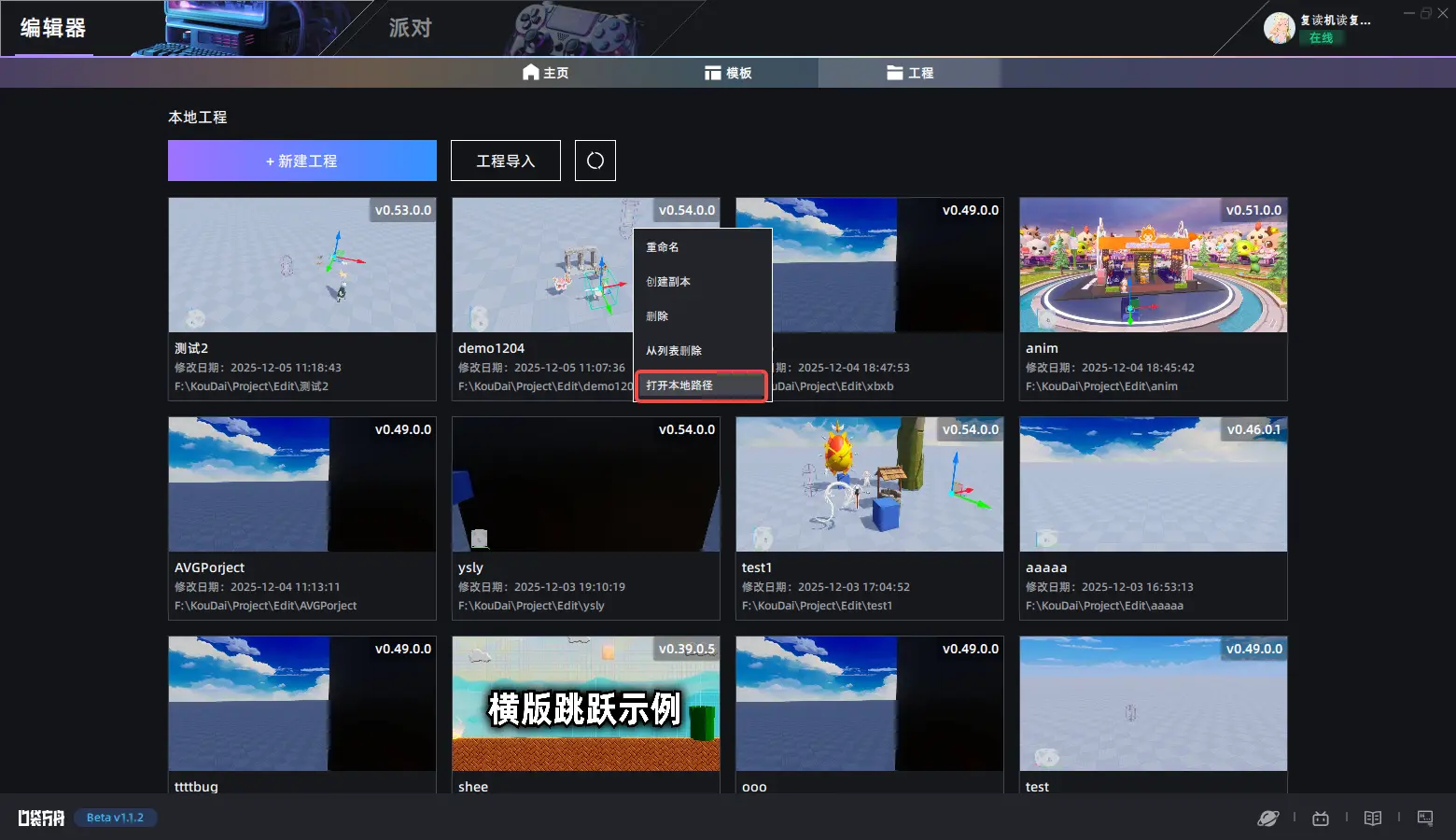Screen dimensions: 1456x840
Task: Click the logo icon beside Beta version
Action: (x=41, y=819)
